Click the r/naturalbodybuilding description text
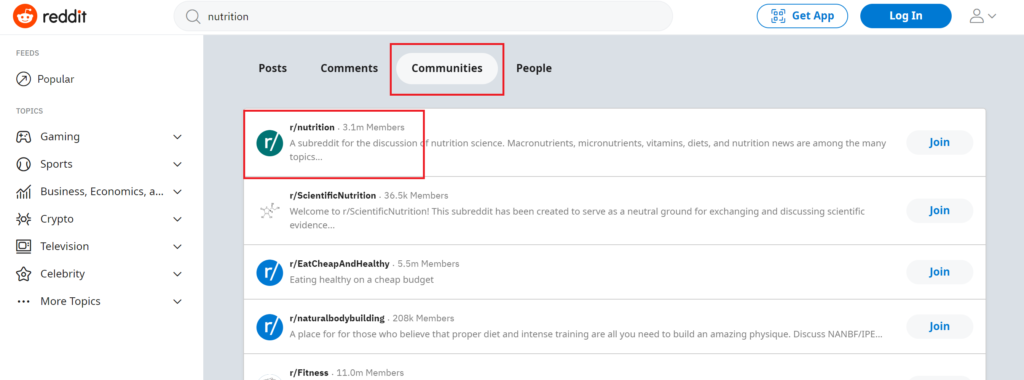Image resolution: width=1024 pixels, height=380 pixels. coord(586,334)
